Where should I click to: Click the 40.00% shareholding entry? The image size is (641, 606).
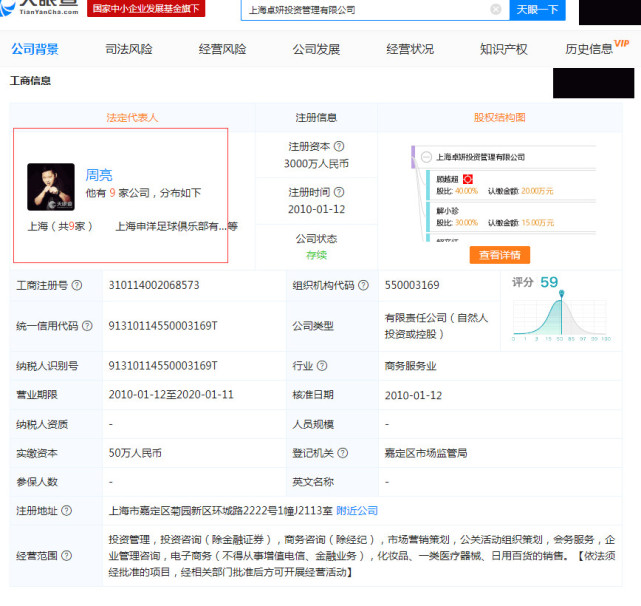tap(466, 191)
